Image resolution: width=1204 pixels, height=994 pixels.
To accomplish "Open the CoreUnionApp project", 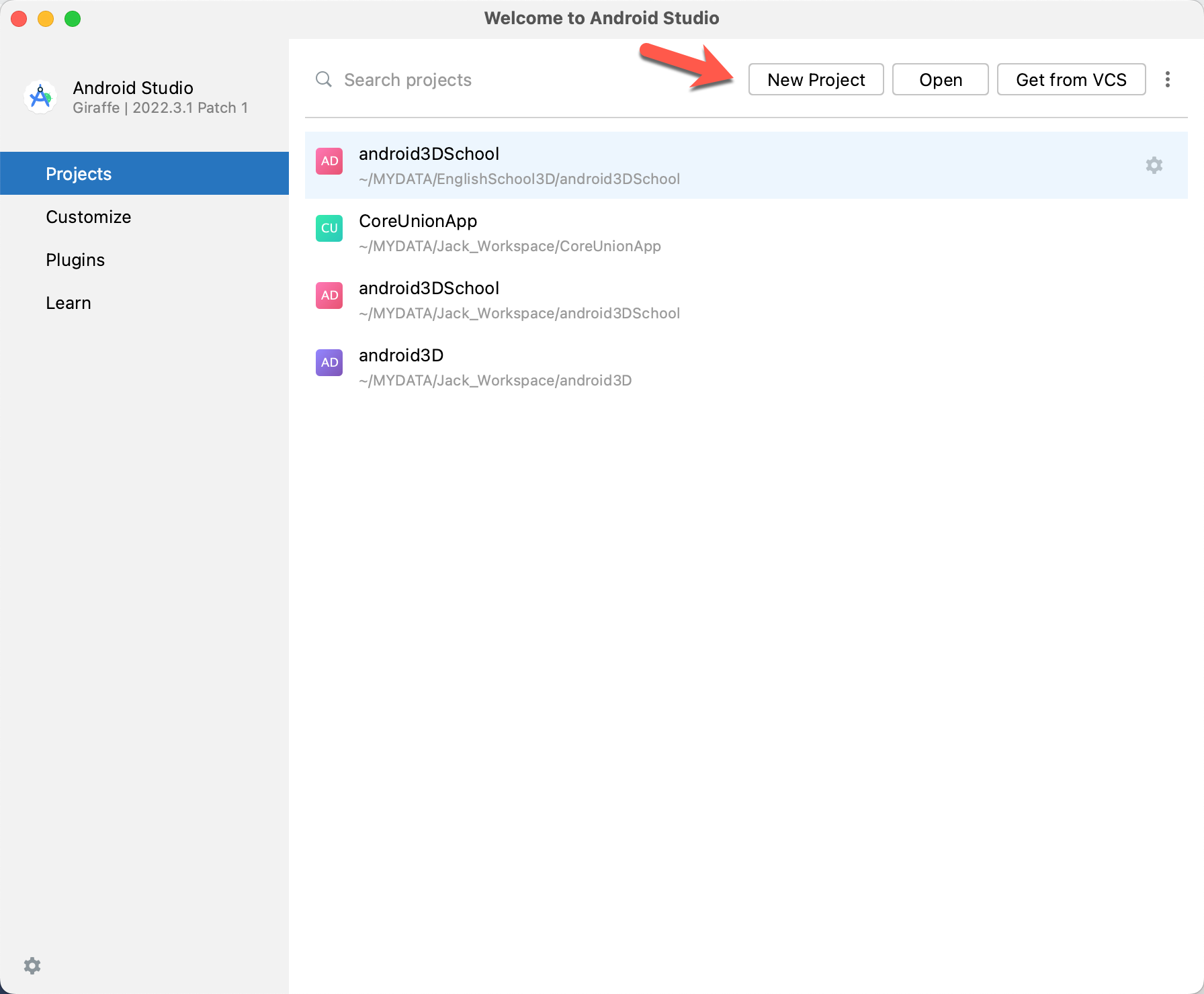I will (x=746, y=232).
